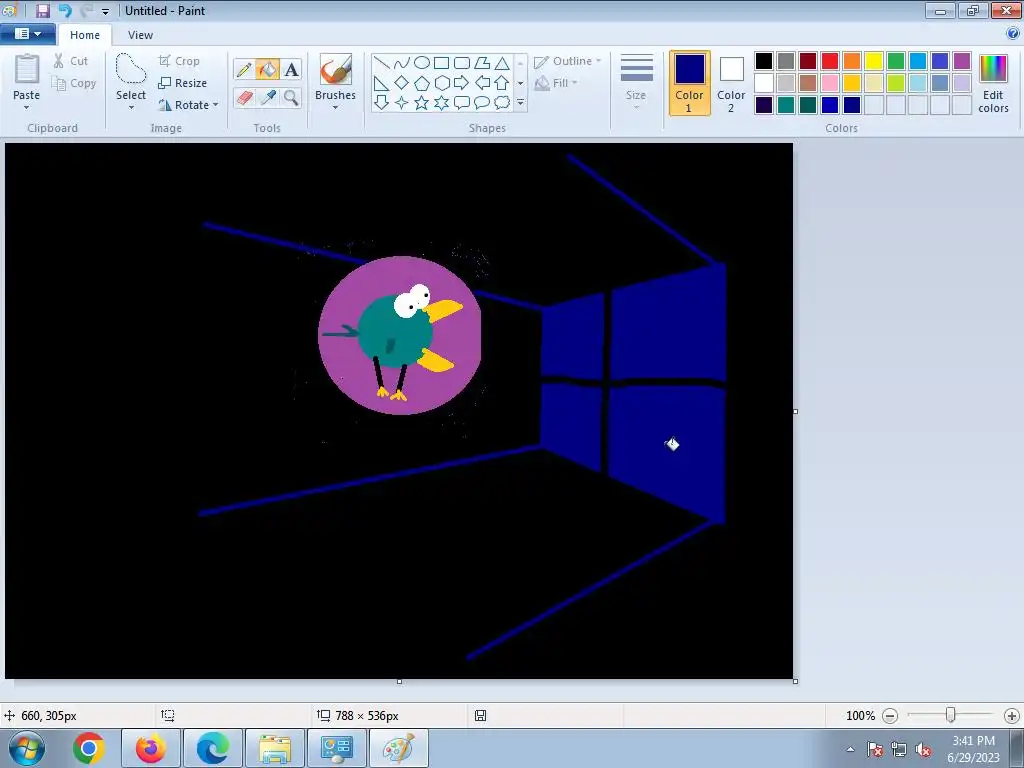Choose the Line shape
This screenshot has width=1024, height=768.
pos(382,63)
